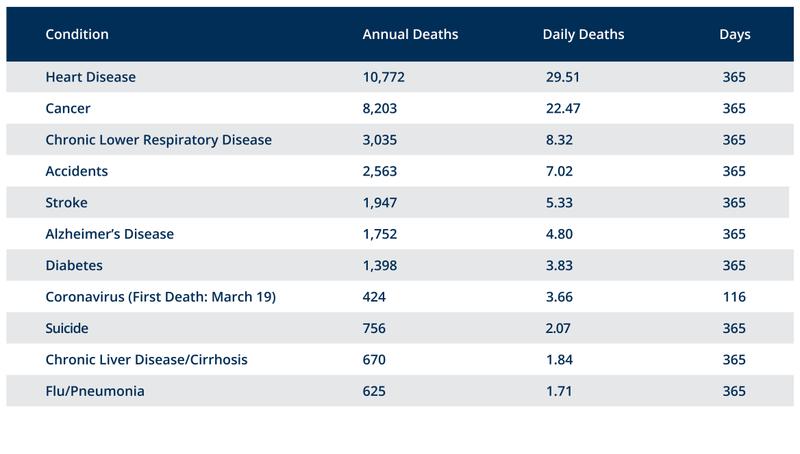Click Coronavirus days value 116

click(x=734, y=297)
